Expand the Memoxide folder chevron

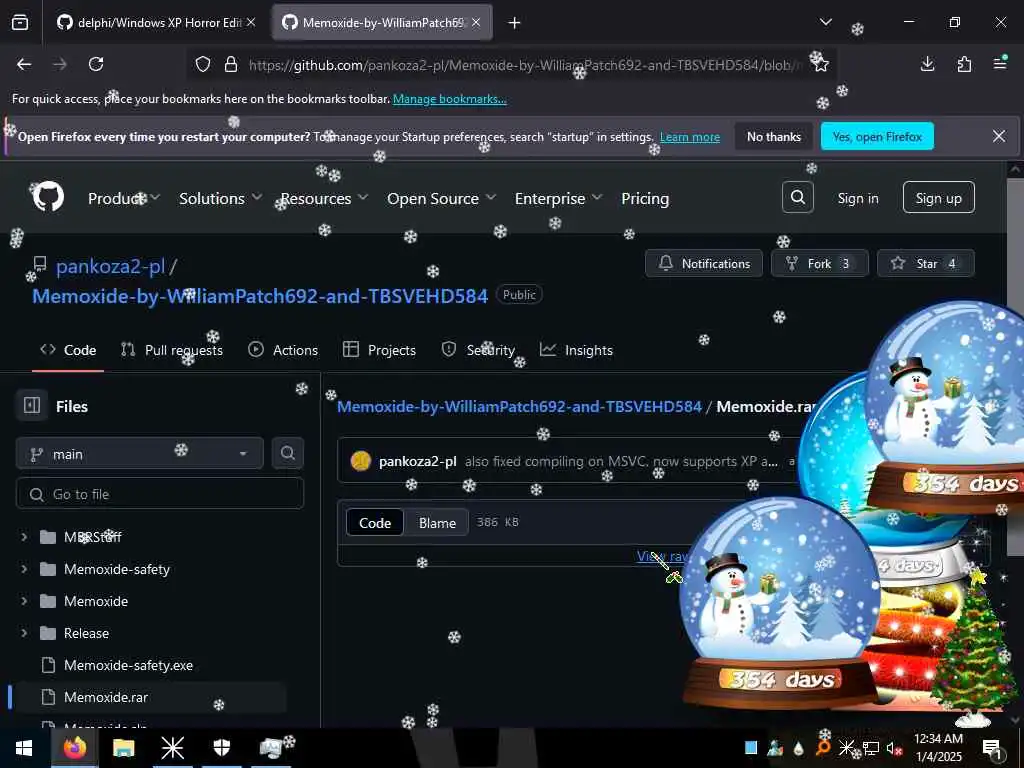[x=24, y=601]
